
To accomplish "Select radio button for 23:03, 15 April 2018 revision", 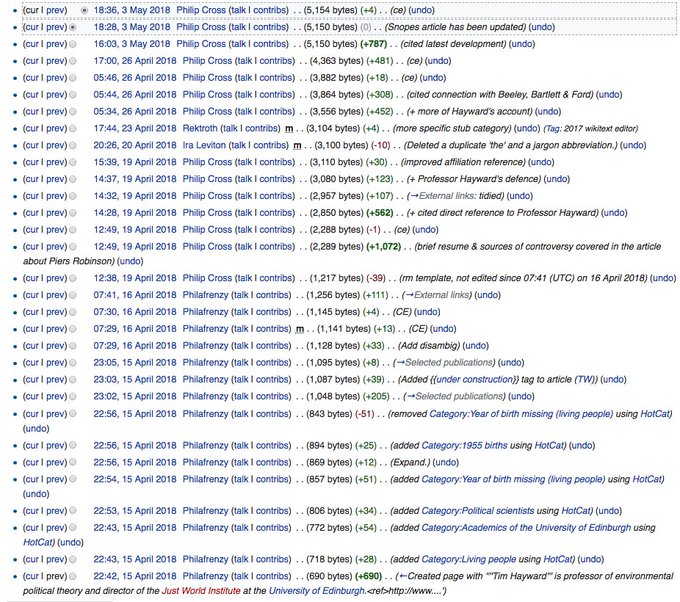I will (x=73, y=380).
